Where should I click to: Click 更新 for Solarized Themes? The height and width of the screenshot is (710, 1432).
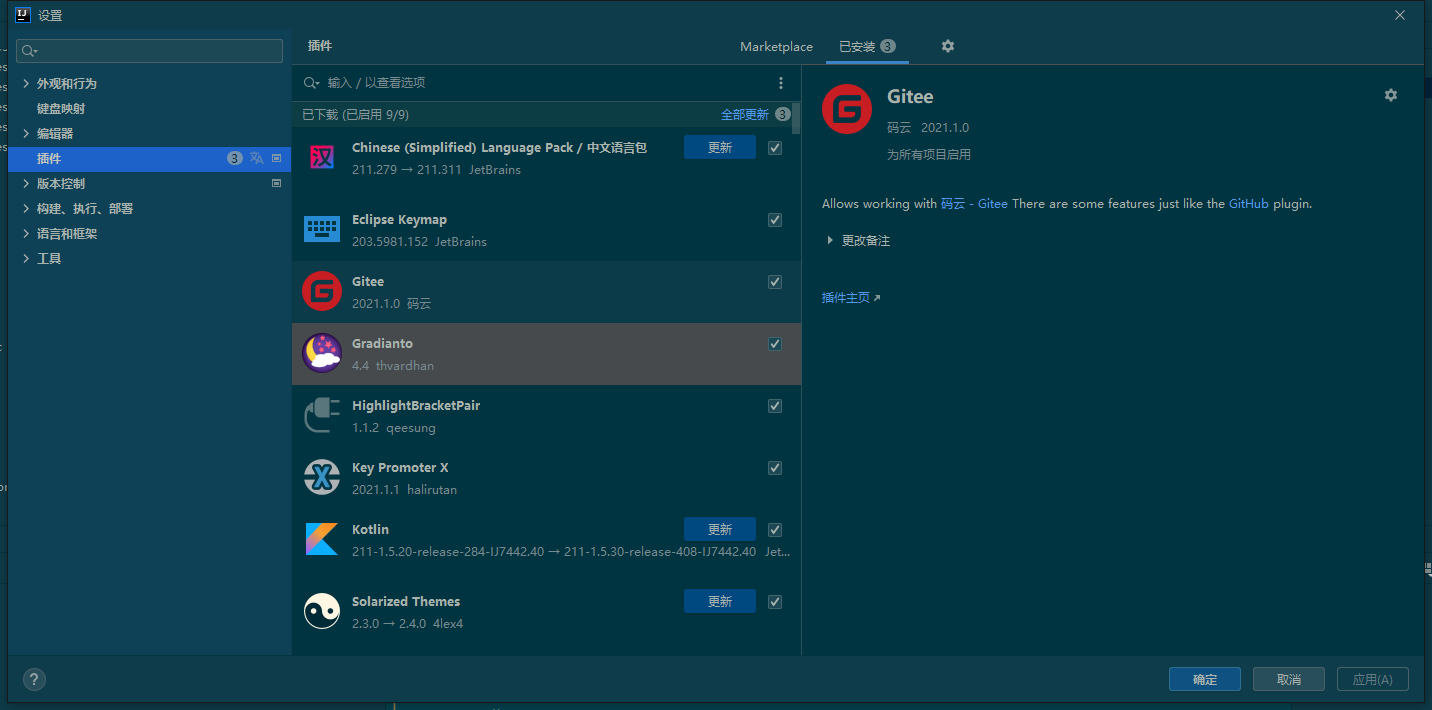click(x=720, y=601)
